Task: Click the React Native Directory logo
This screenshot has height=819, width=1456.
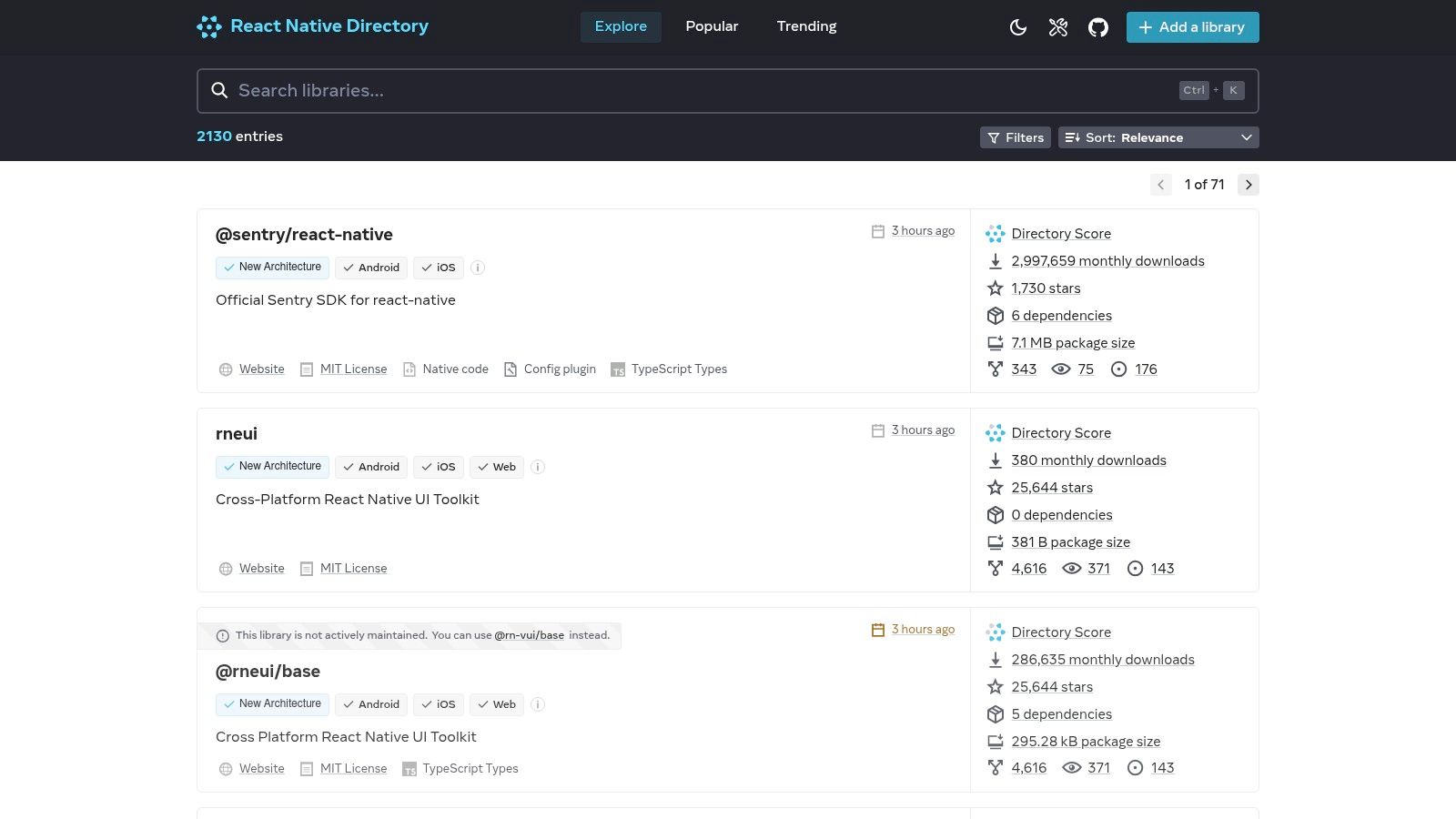Action: [x=312, y=26]
